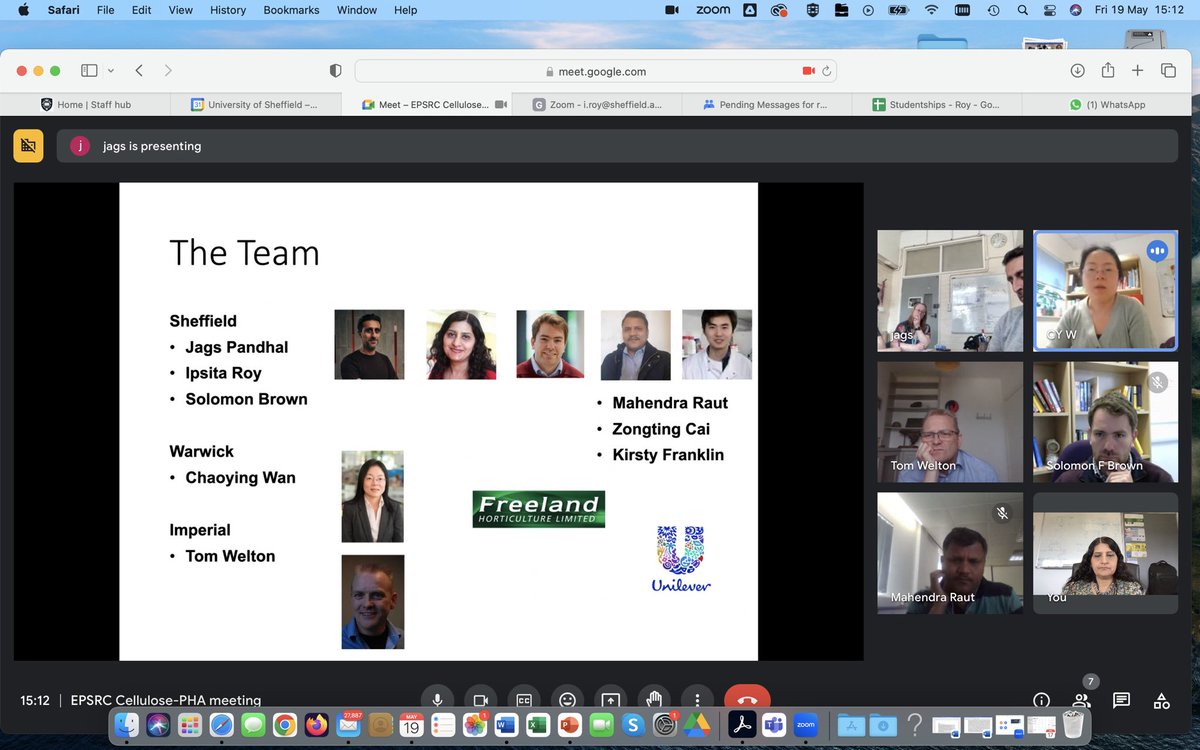Screen dimensions: 1200x750
Task: Show Safari downloads
Action: 1077,71
